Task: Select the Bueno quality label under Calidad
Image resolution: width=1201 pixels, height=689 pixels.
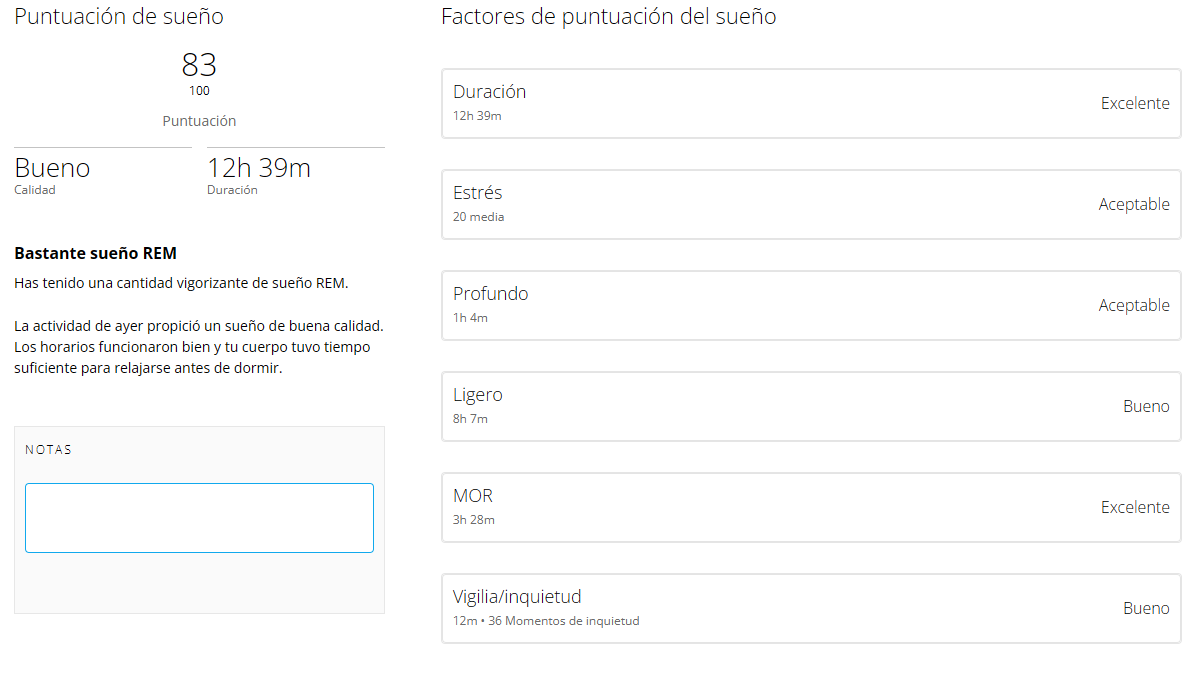Action: coord(52,168)
